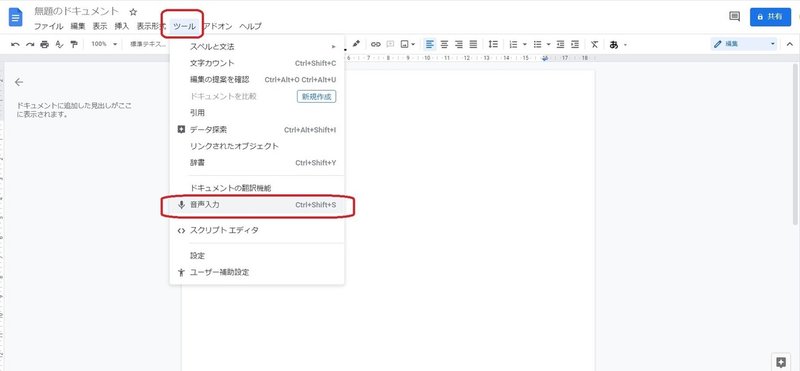Expand スペルと文法 submenu
The width and height of the screenshot is (800, 371).
257,46
